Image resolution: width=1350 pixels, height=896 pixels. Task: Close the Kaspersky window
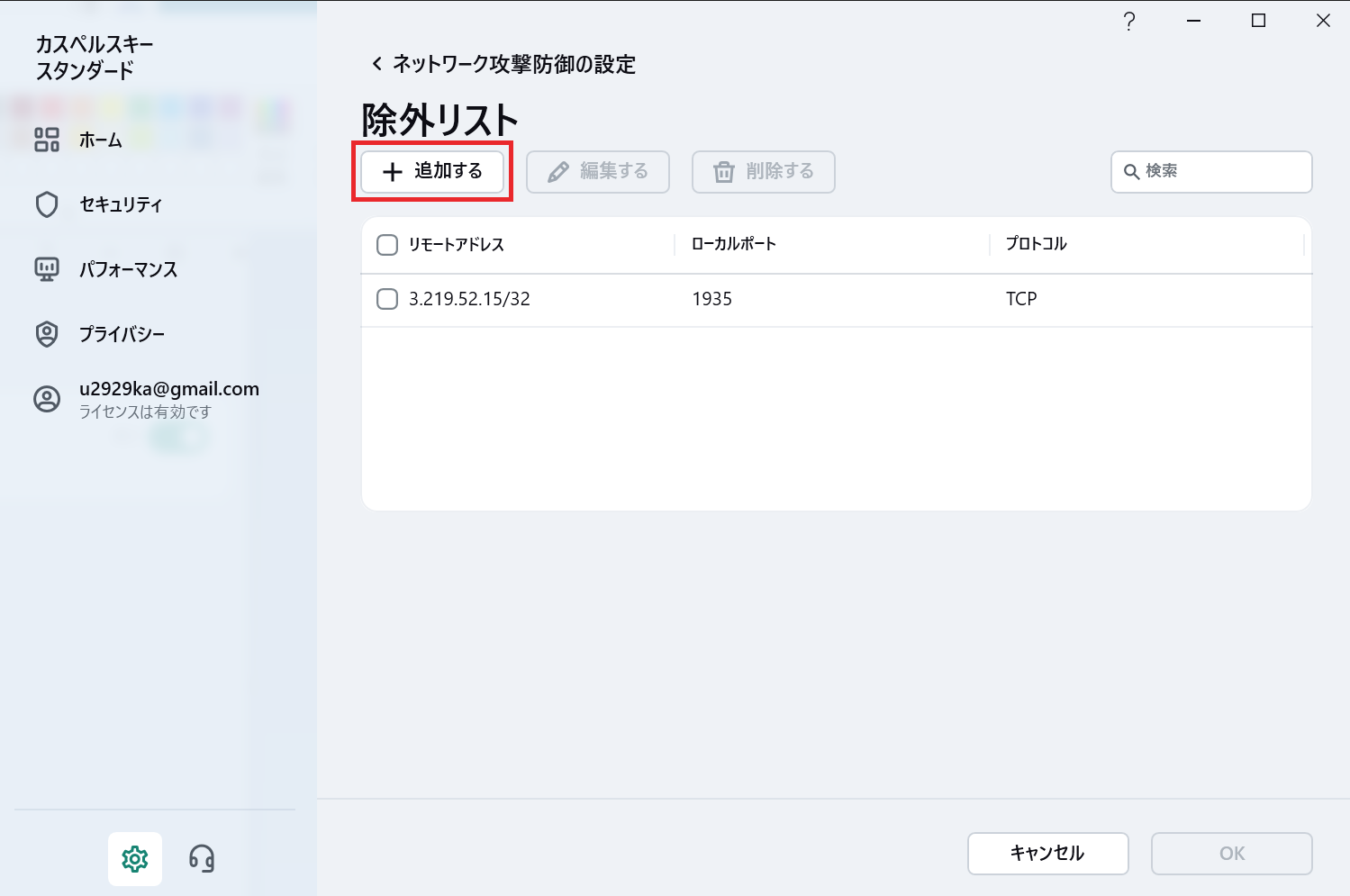pyautogui.click(x=1323, y=21)
